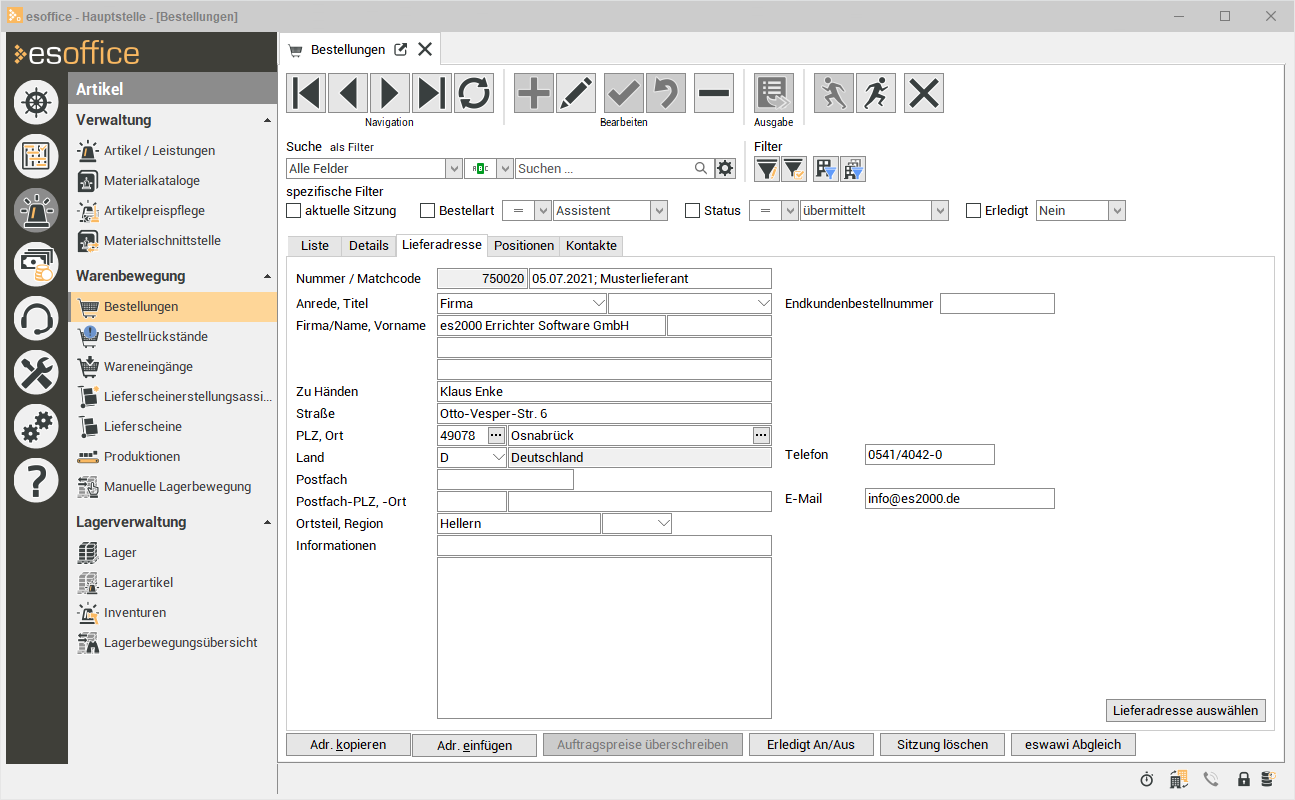This screenshot has height=800, width=1295.
Task: Add a new order with plus icon
Action: tap(534, 93)
